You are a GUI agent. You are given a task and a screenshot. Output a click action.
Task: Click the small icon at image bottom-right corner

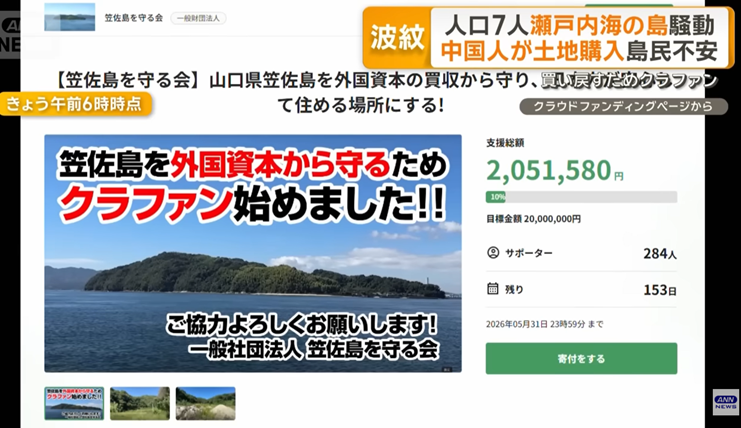(447, 369)
